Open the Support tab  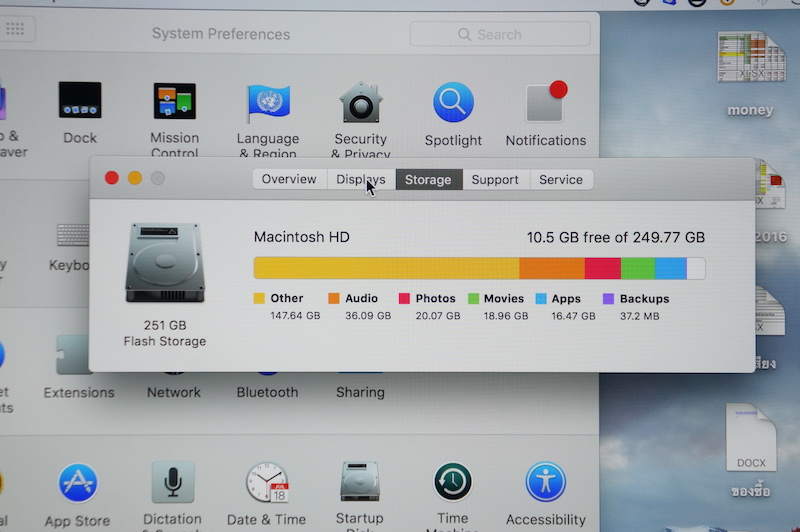pyautogui.click(x=495, y=180)
